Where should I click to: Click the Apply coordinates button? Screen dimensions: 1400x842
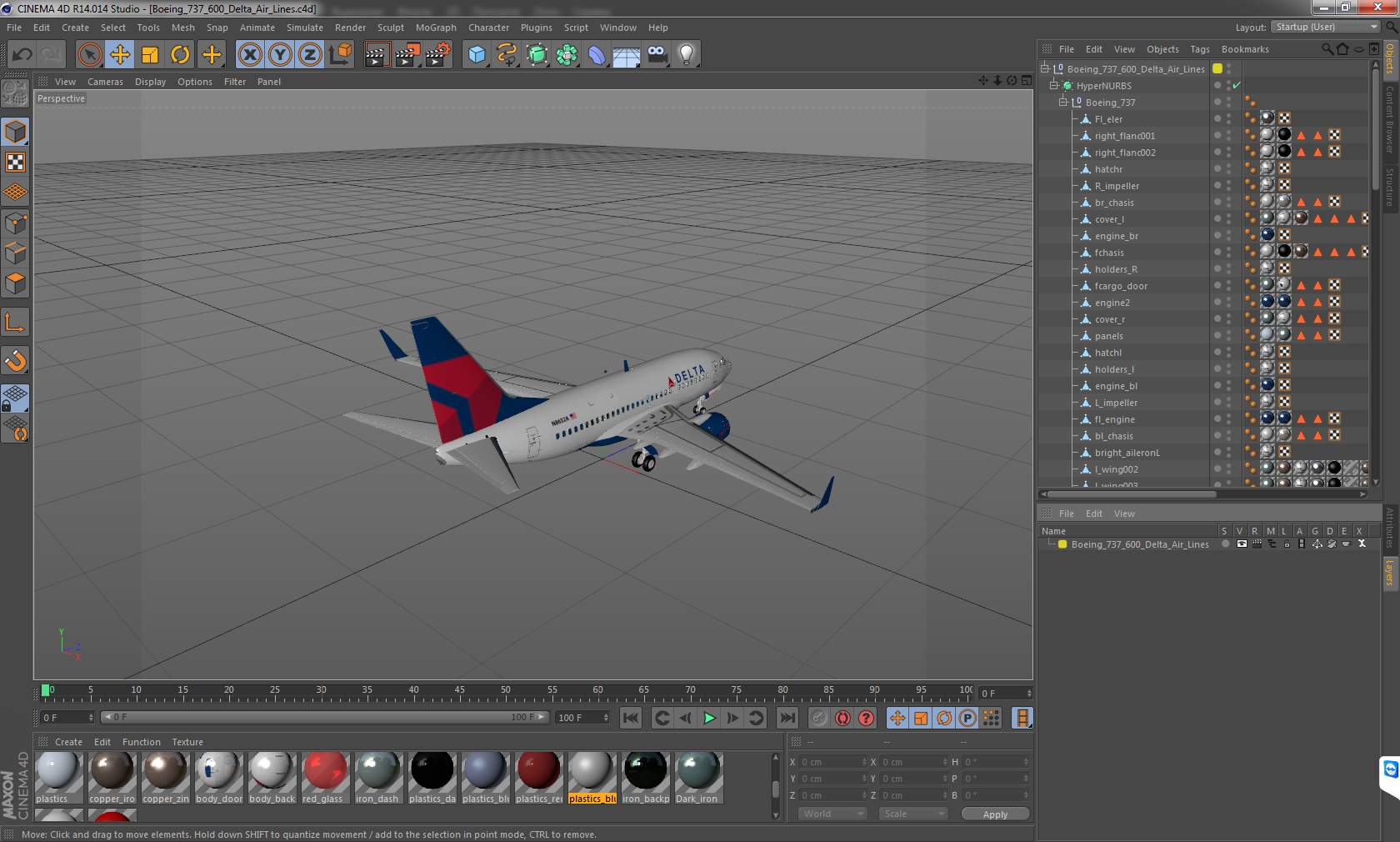coord(995,814)
